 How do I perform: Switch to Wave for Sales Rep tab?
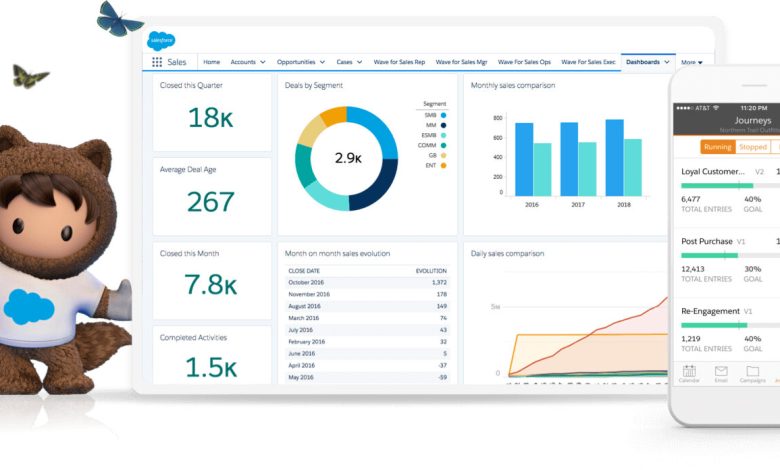400,62
